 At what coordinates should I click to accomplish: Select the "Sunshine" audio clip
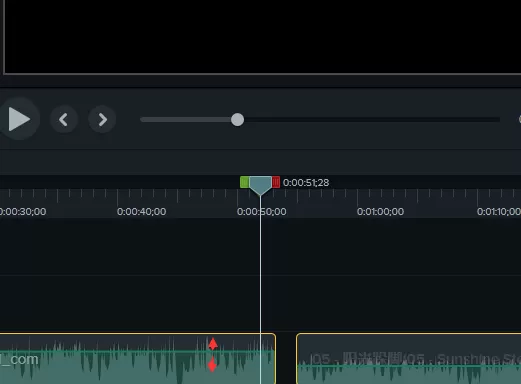[408, 358]
